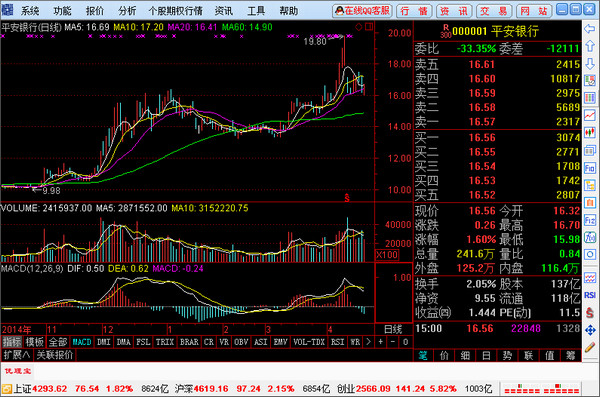
Task: Open the 系统 menu
Action: pyautogui.click(x=30, y=11)
